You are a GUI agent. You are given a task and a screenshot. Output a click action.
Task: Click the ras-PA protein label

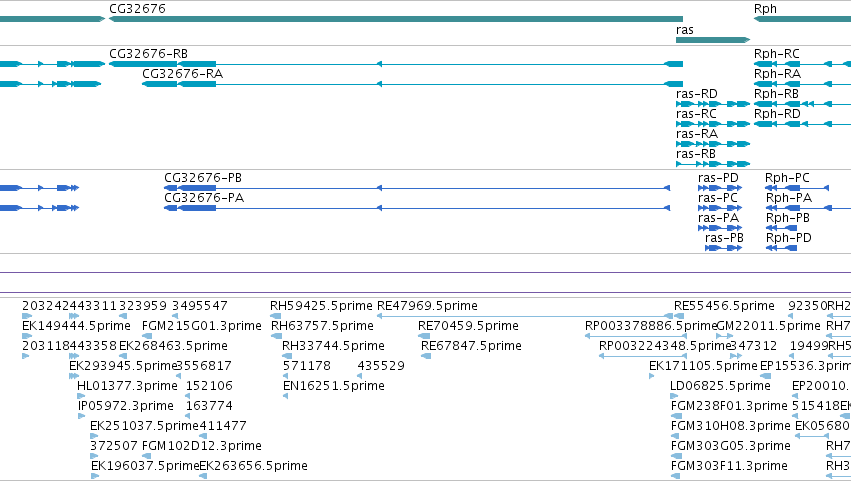[718, 218]
